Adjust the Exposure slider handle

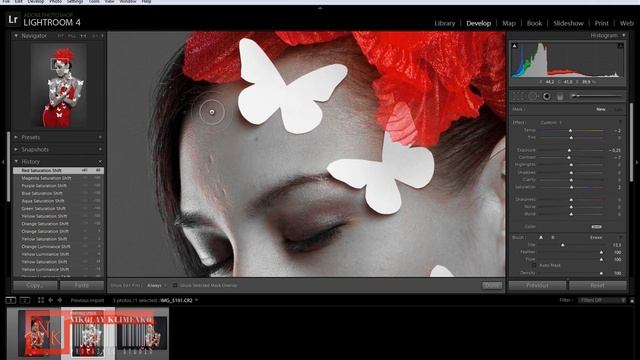(569, 150)
